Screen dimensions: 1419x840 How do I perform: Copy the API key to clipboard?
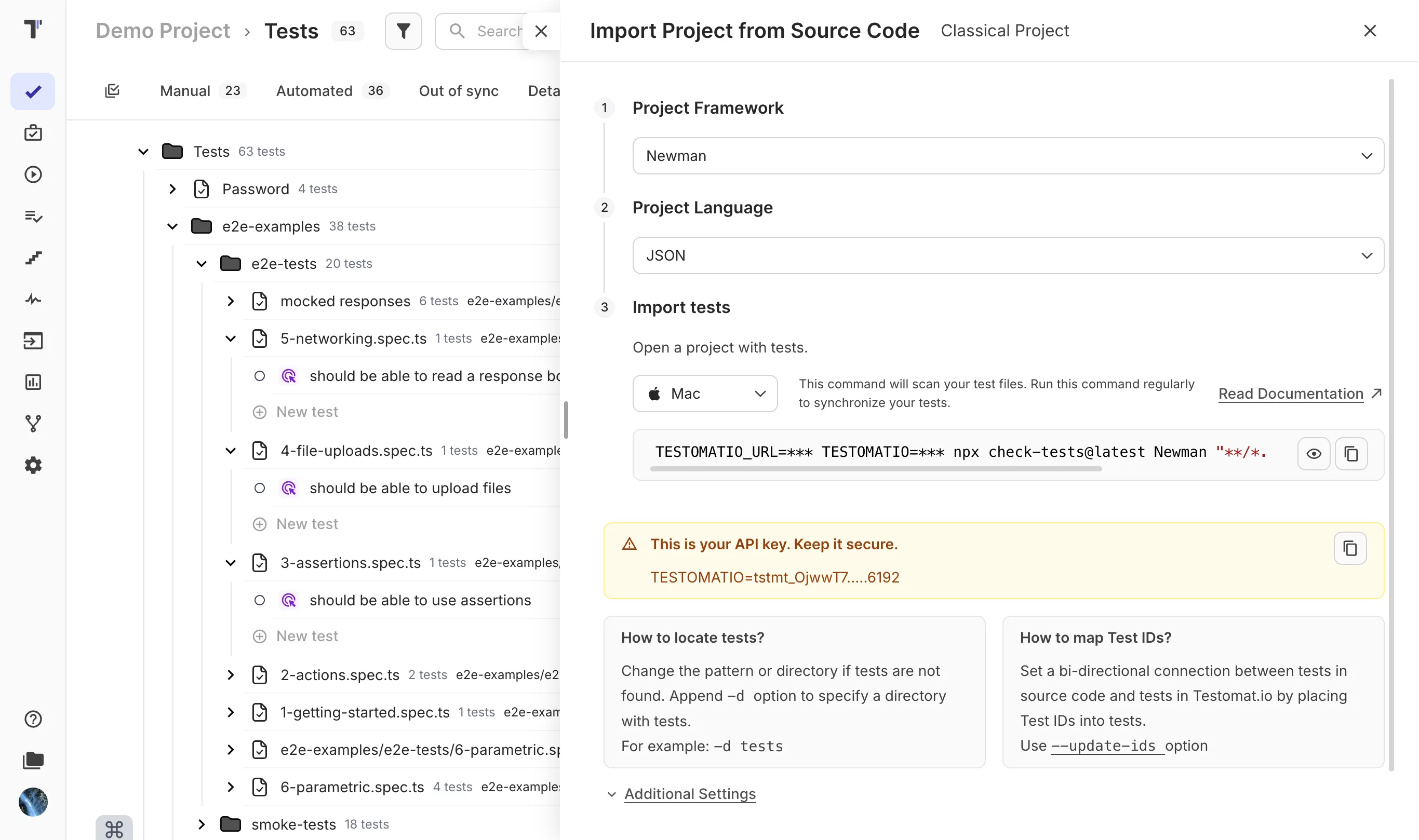click(1350, 548)
